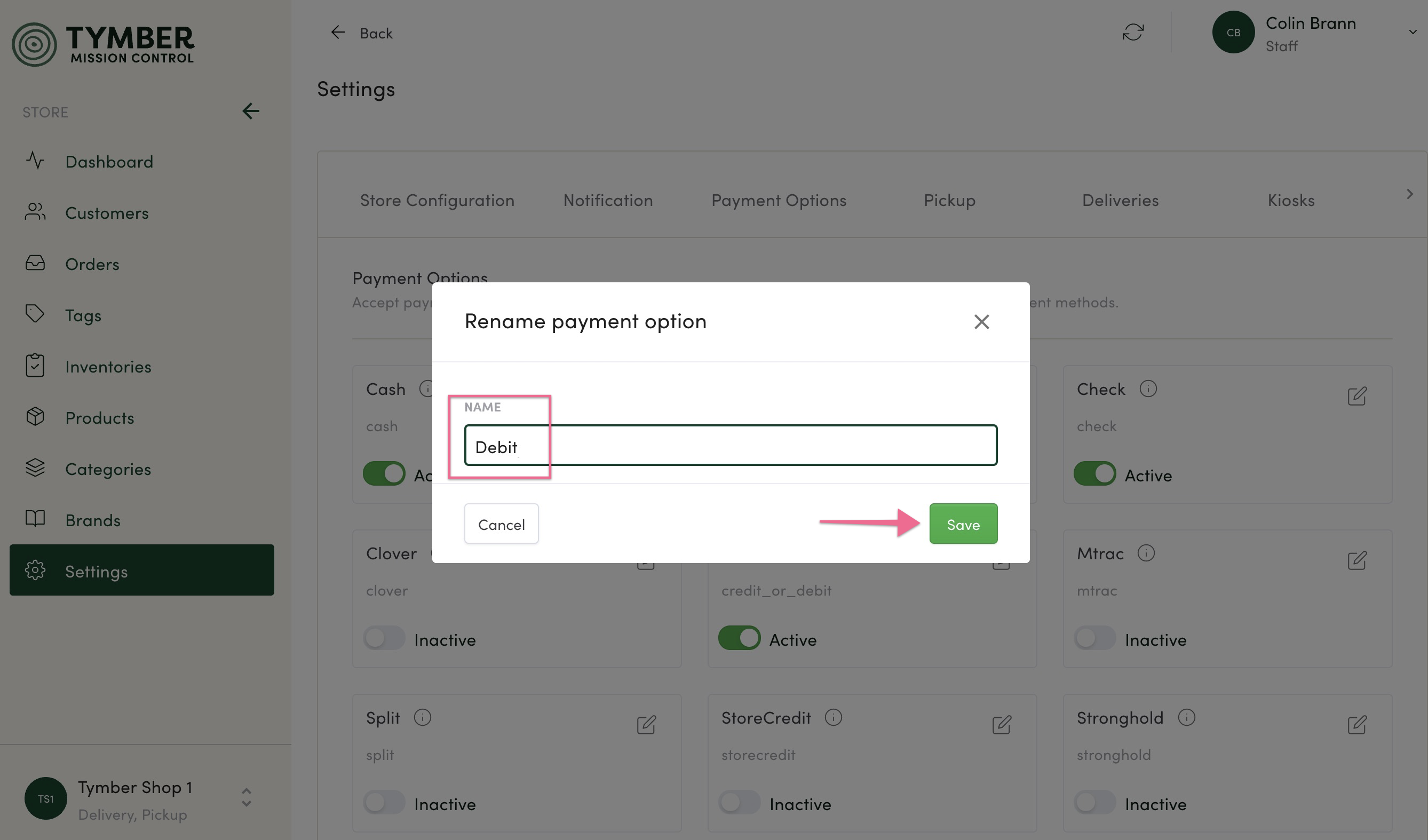Viewport: 1428px width, 840px height.
Task: Switch to the Deliveries tab
Action: (x=1120, y=200)
